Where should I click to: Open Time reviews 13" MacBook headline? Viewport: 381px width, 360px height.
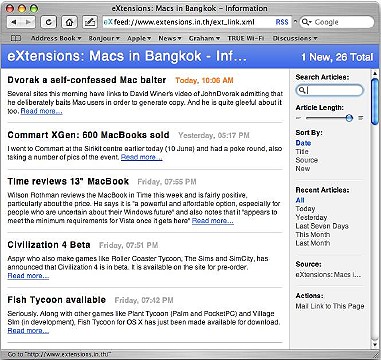click(x=68, y=182)
